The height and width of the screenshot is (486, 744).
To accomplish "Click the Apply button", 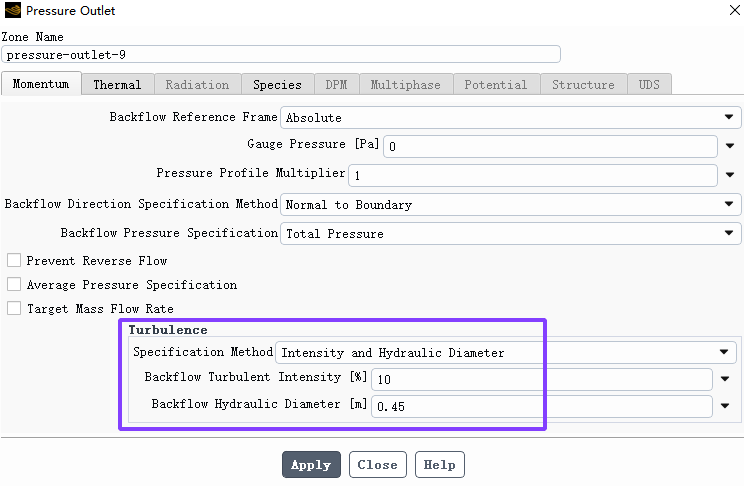I will tap(311, 465).
